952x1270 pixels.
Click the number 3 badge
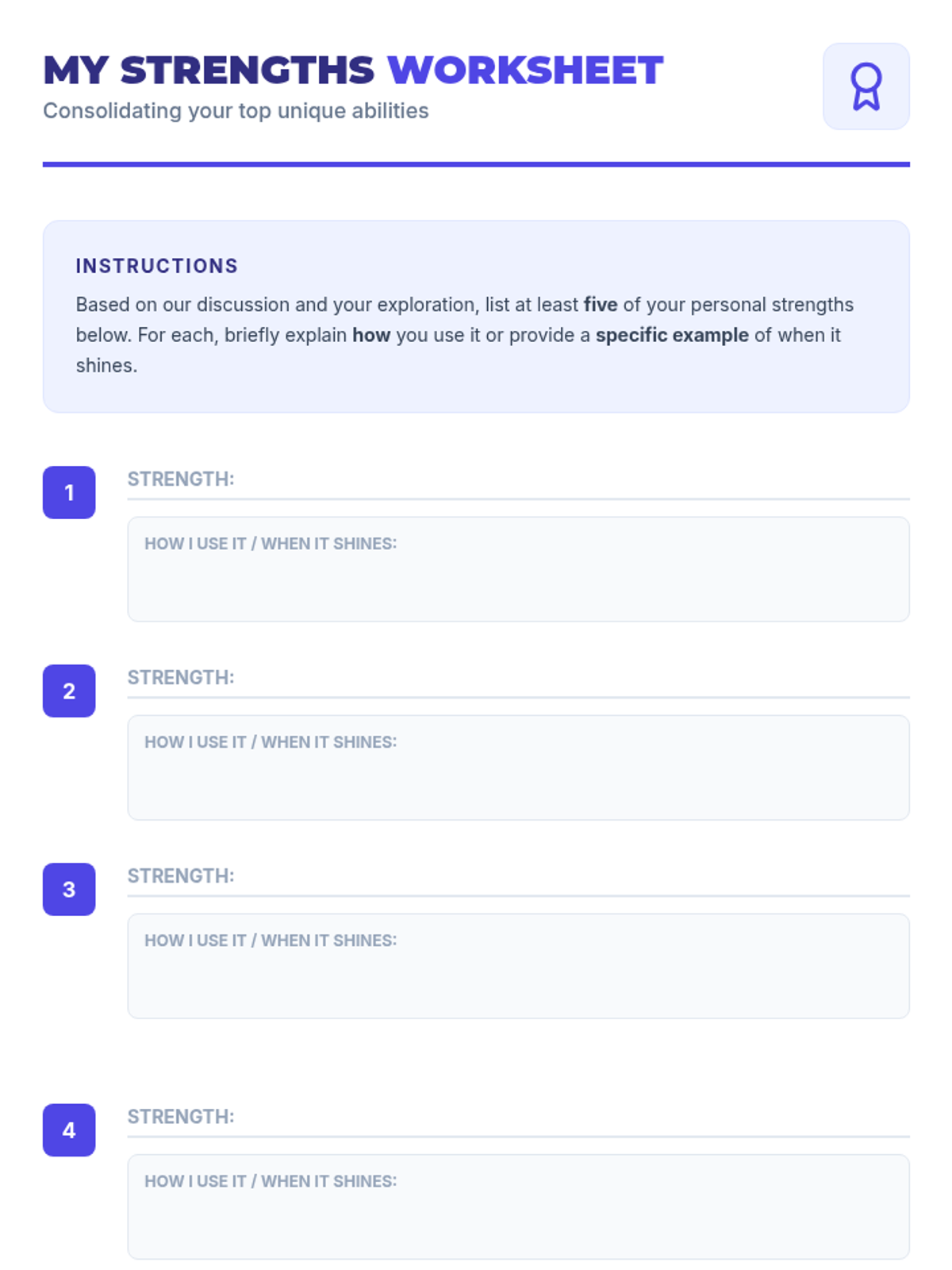(69, 889)
